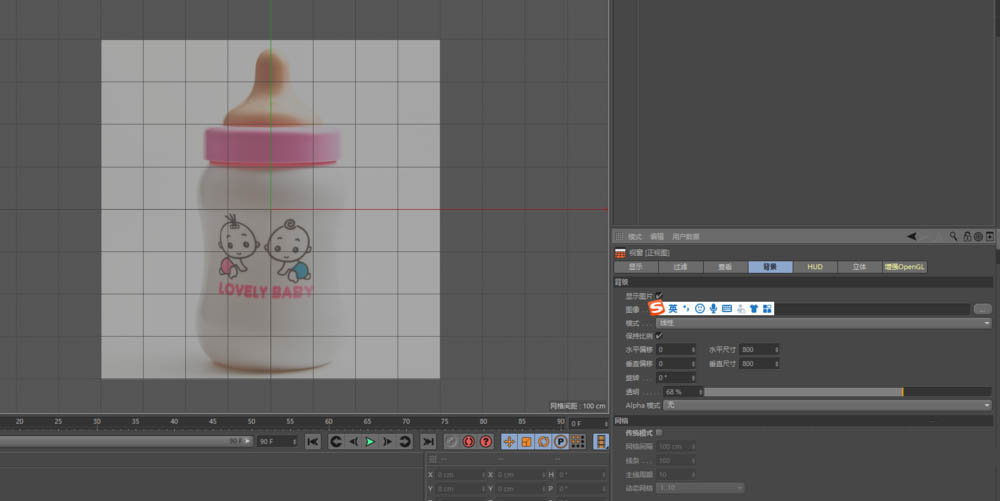Screen dimensions: 1000x501
Task: Click the red Autokeying button
Action: [x=468, y=441]
